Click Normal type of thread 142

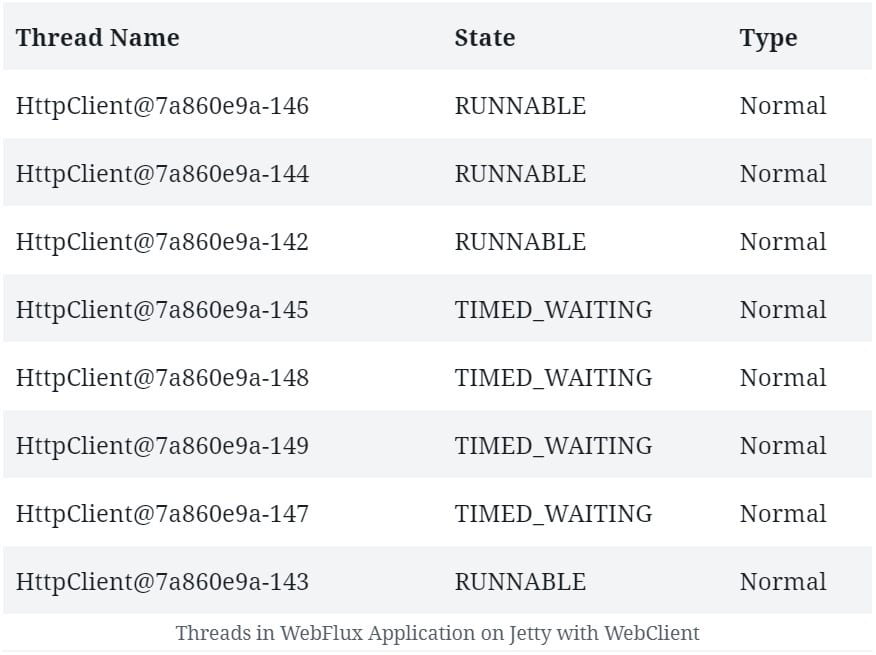point(783,242)
